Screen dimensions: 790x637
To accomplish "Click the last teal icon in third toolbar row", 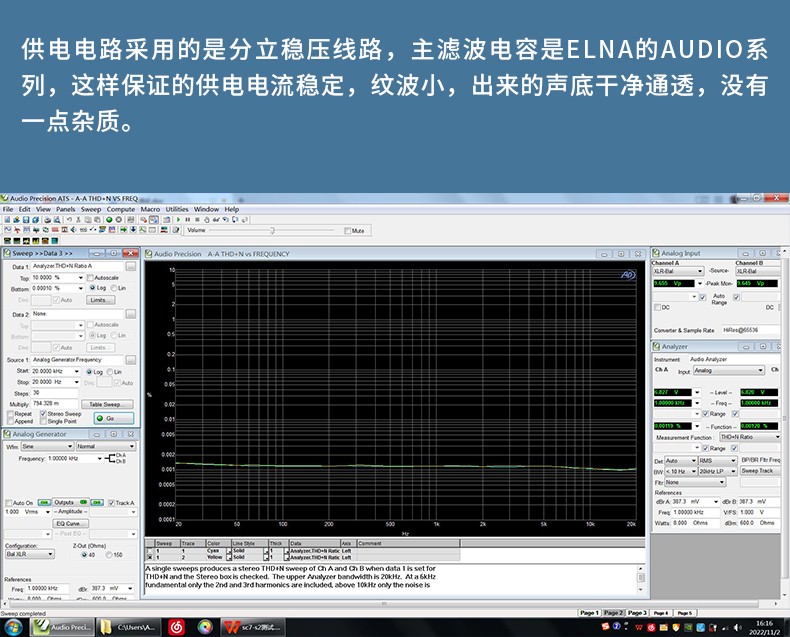I will pos(54,241).
